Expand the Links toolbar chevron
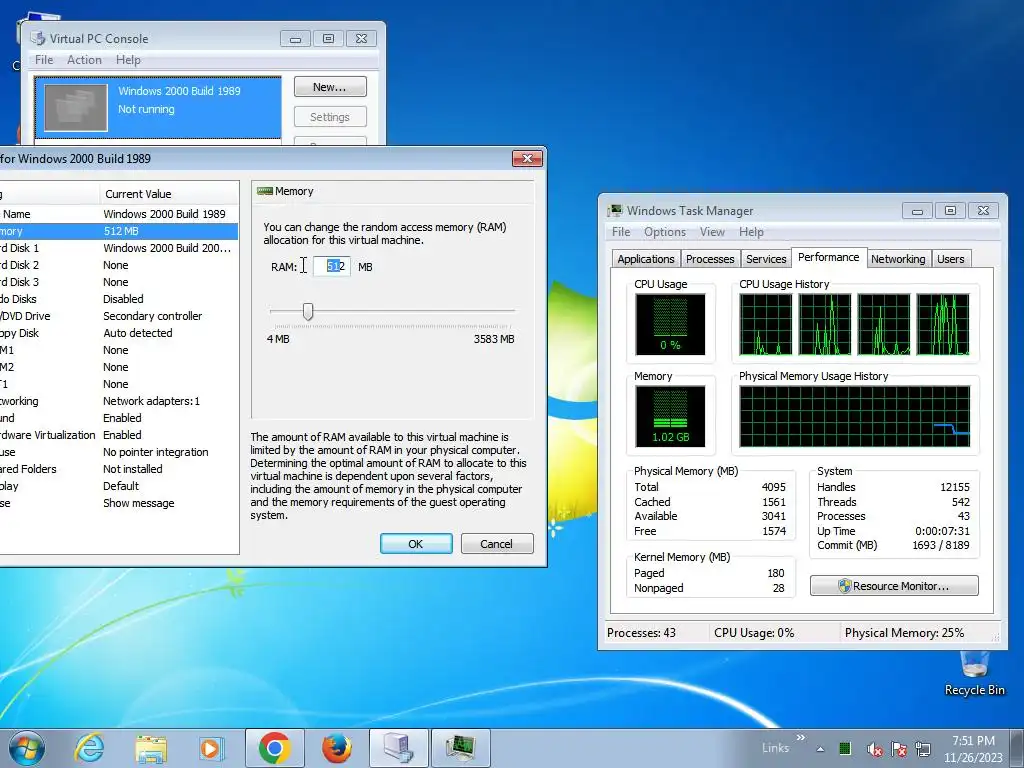Screen dimensions: 1024x768 click(x=801, y=738)
